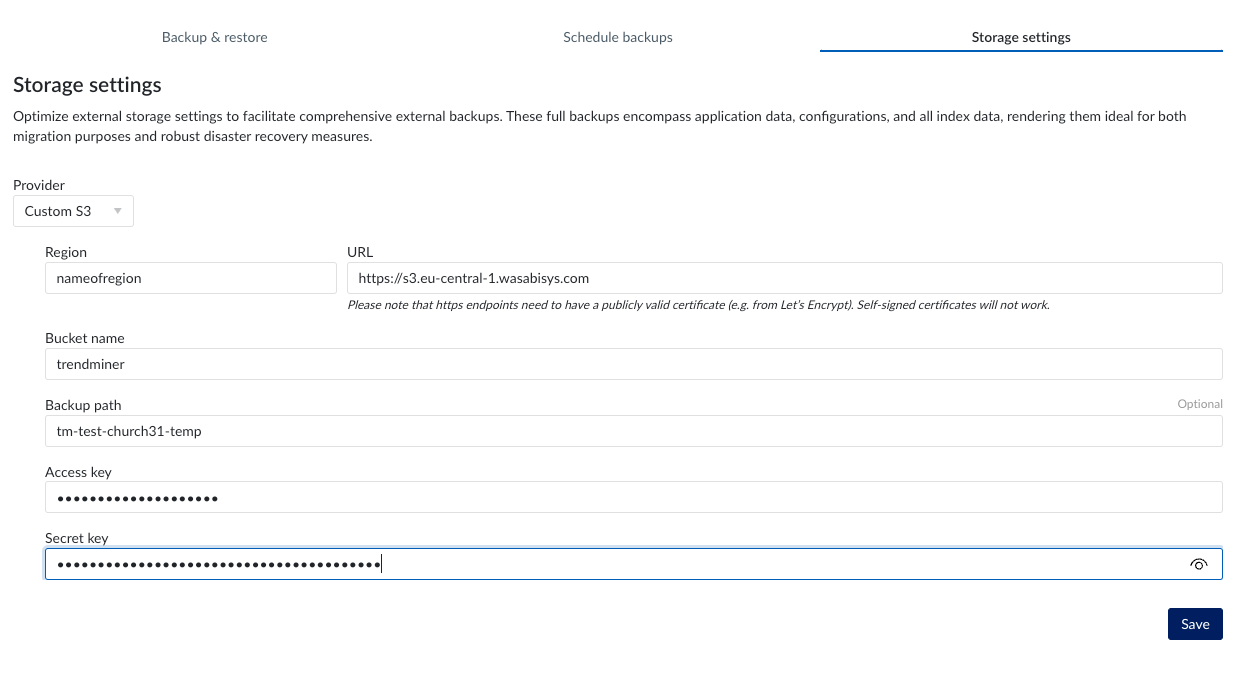Click the Region field label

click(x=66, y=252)
